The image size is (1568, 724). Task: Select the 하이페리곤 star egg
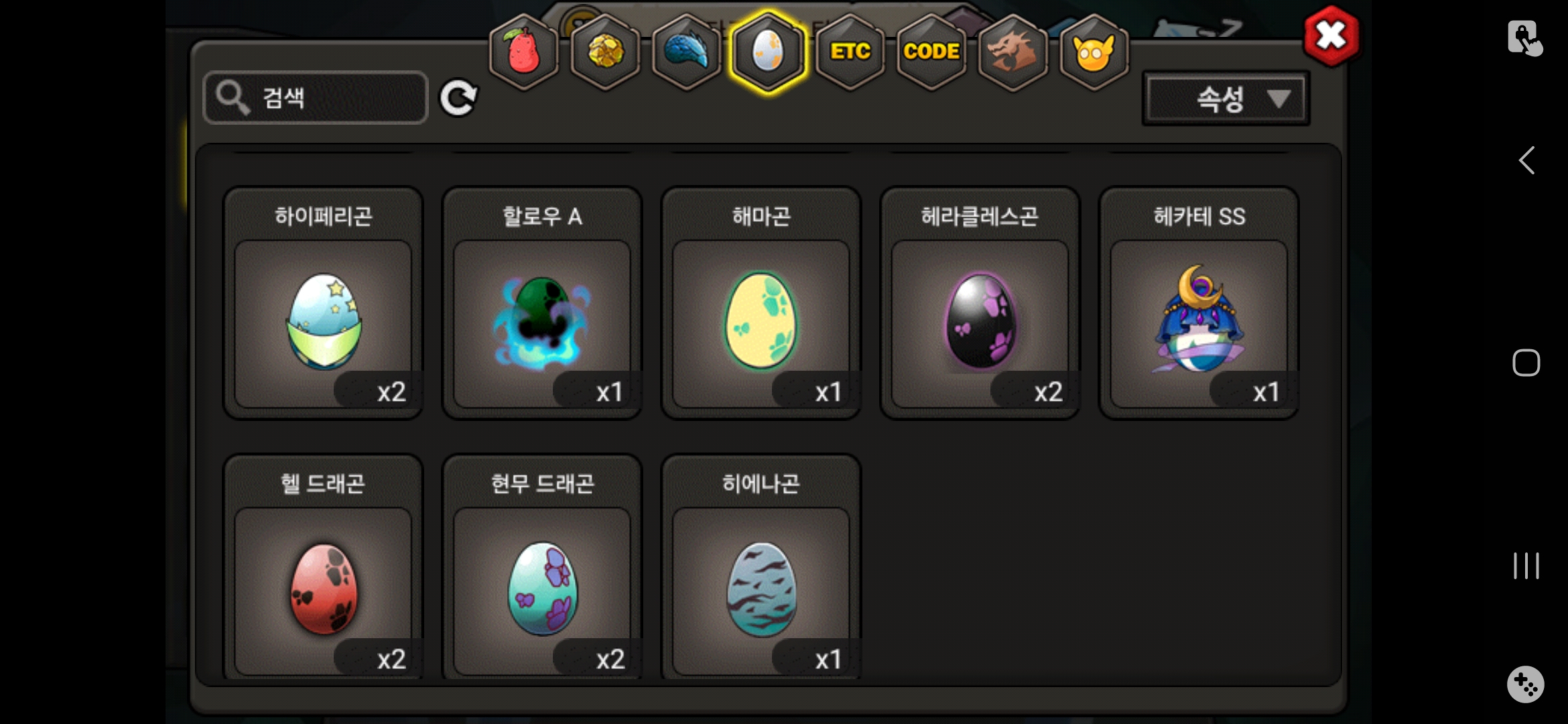click(323, 303)
